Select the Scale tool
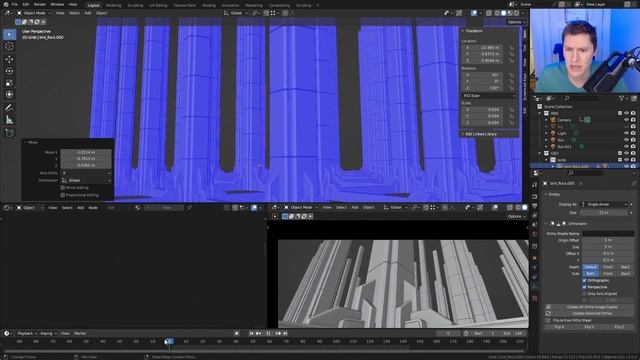 tap(9, 83)
